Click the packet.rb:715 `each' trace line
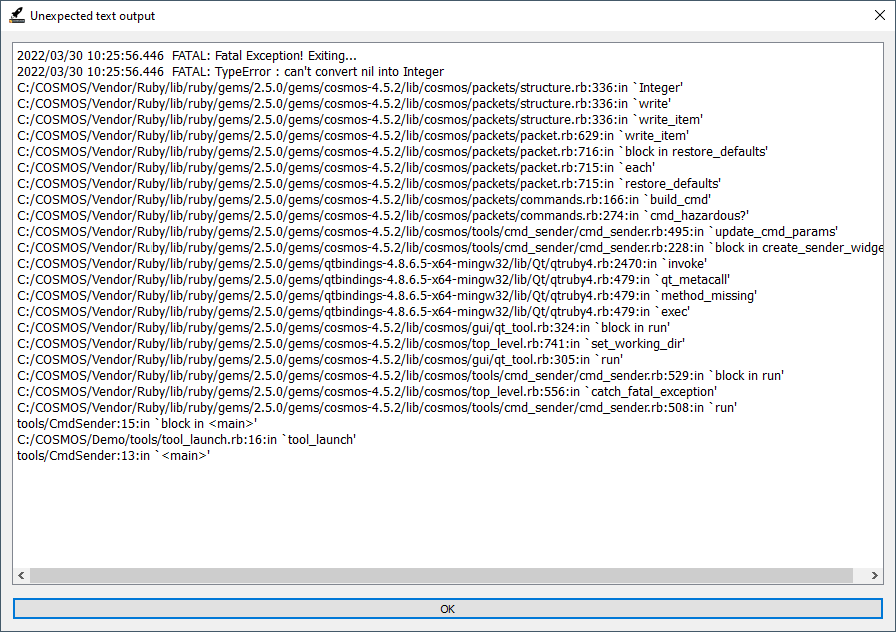Image resolution: width=896 pixels, height=632 pixels. (336, 167)
